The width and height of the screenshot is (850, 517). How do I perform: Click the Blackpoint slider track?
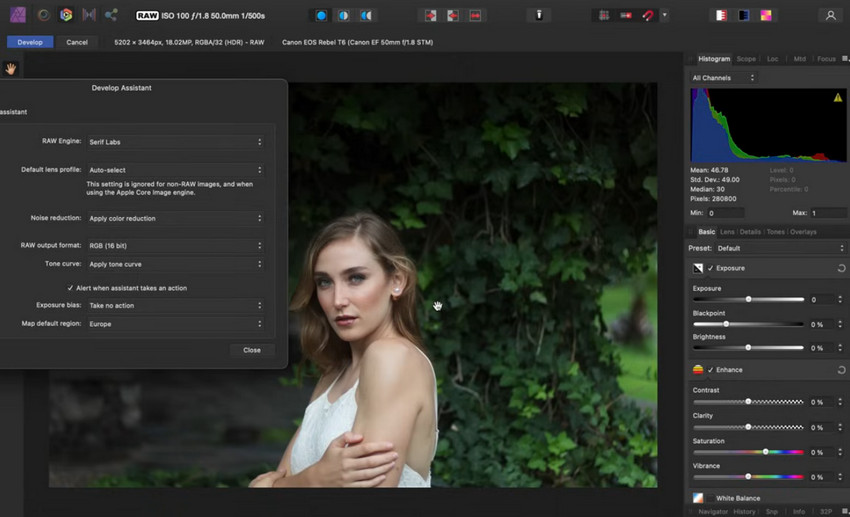pyautogui.click(x=748, y=324)
